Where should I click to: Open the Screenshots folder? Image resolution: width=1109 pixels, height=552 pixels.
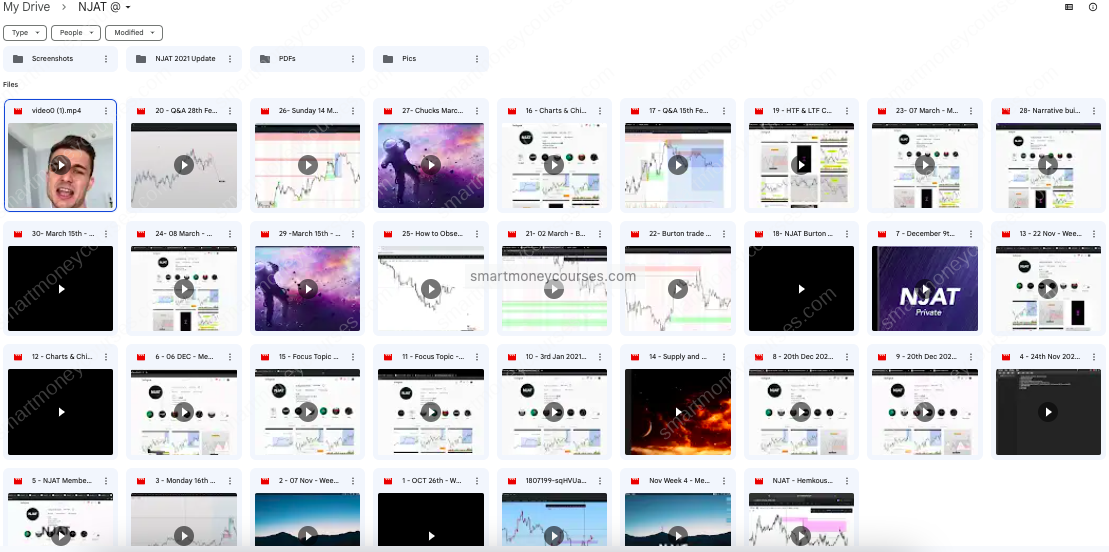(52, 59)
